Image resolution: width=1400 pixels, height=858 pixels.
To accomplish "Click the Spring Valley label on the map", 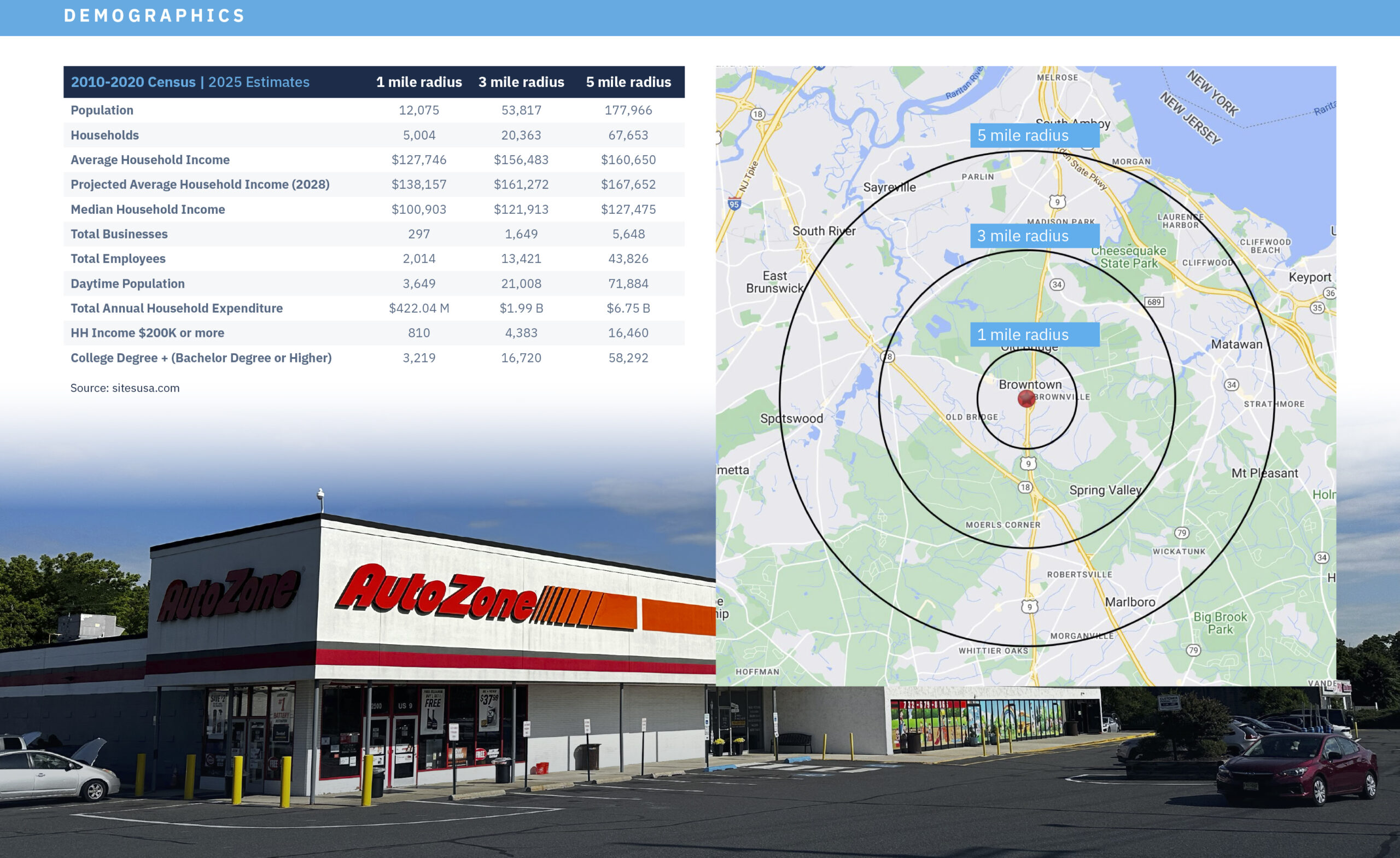I will tap(1105, 490).
